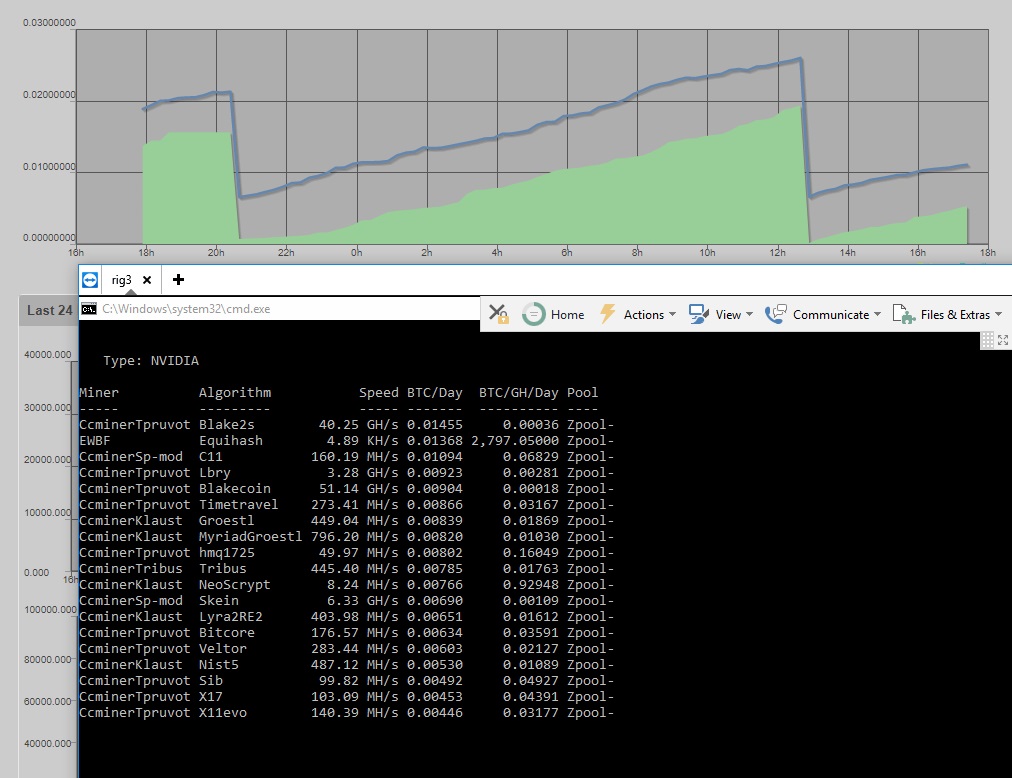Expand the Files & Extras dropdown arrow
The width and height of the screenshot is (1012, 778).
click(x=998, y=314)
